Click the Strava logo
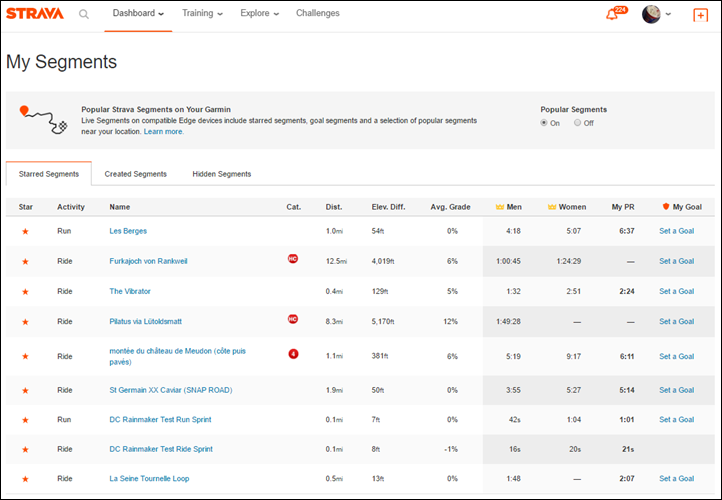 tap(34, 14)
